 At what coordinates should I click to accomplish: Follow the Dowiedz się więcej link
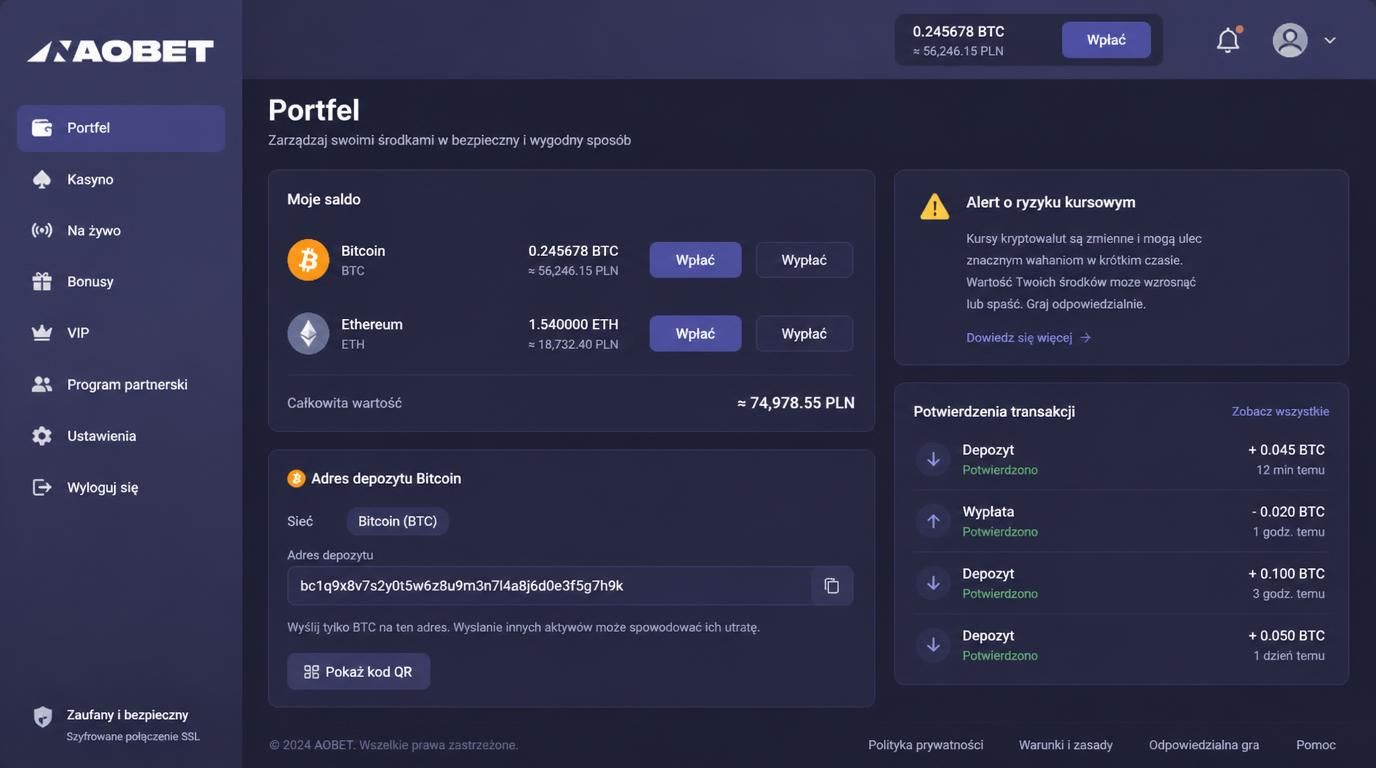point(1028,338)
